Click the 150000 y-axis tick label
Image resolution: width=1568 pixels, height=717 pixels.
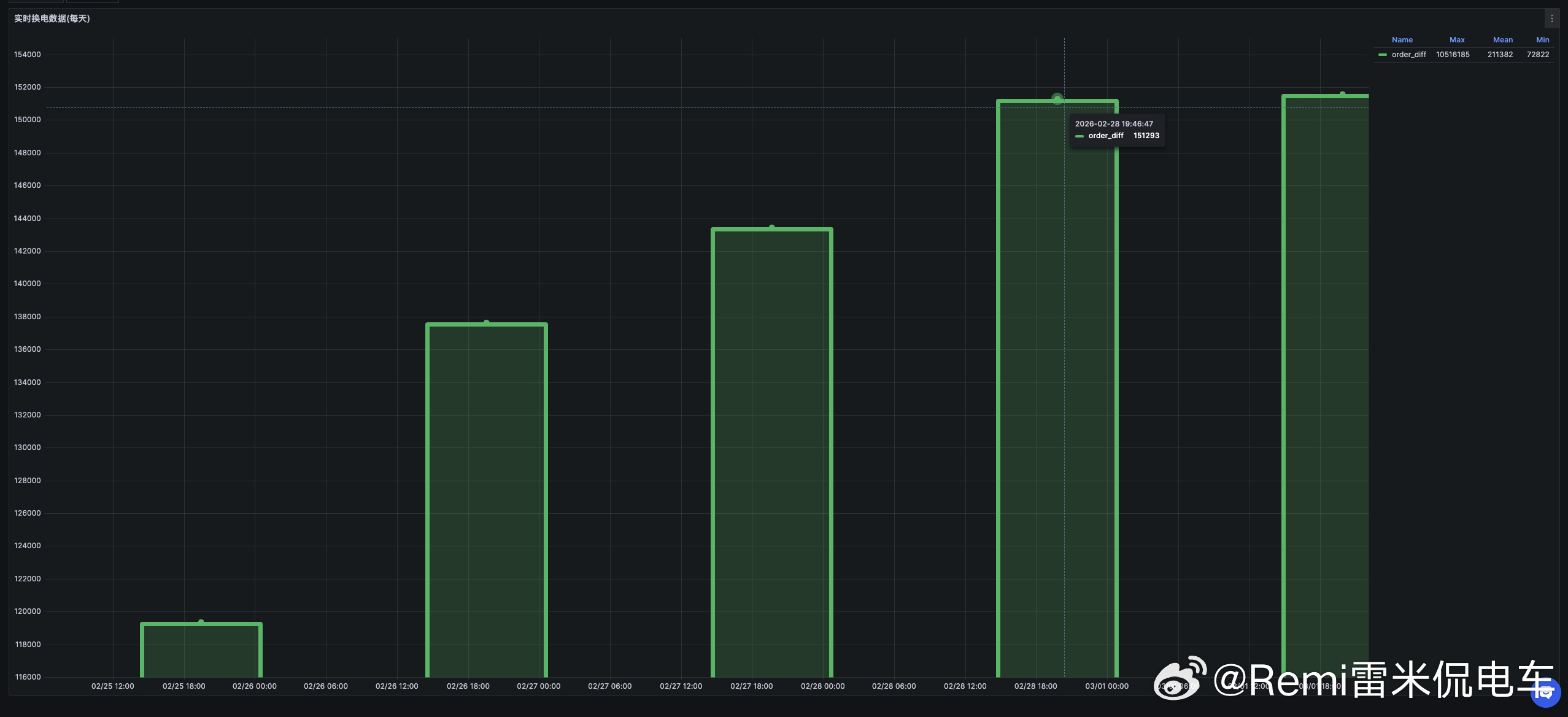(28, 120)
